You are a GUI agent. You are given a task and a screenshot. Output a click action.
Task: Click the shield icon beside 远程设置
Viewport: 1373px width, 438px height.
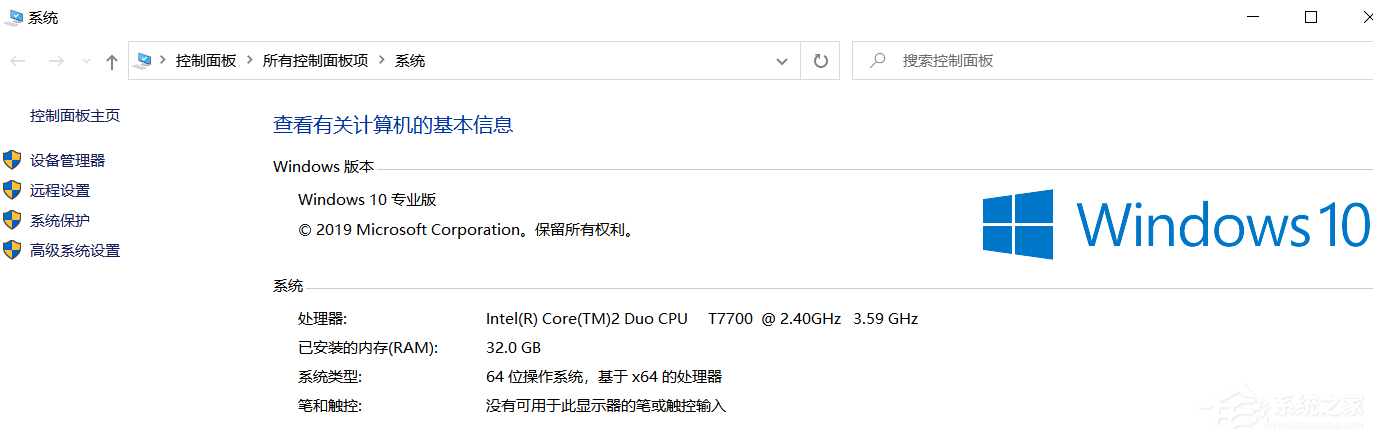(x=12, y=190)
